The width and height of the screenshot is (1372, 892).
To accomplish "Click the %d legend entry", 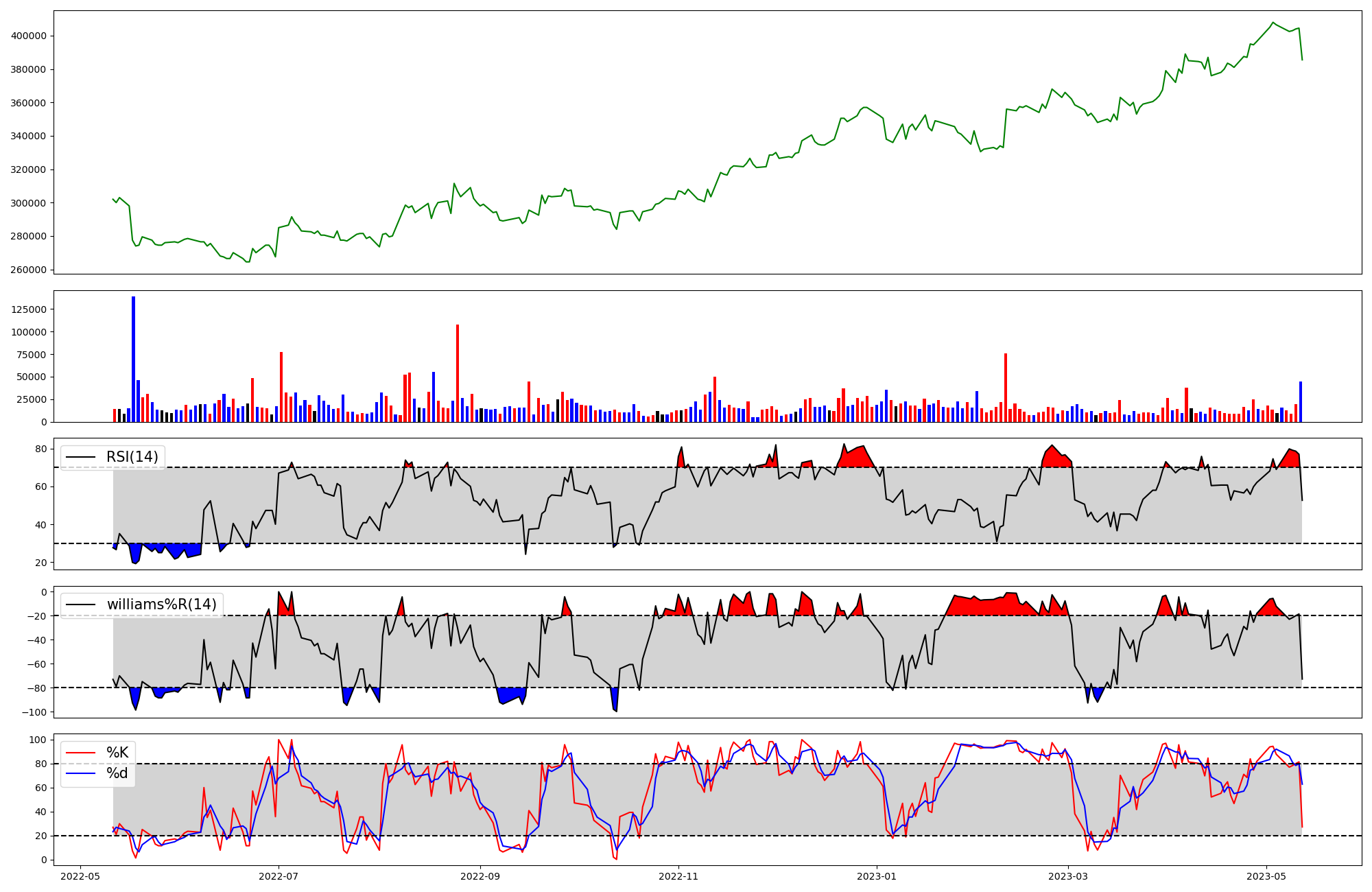I will point(117,773).
